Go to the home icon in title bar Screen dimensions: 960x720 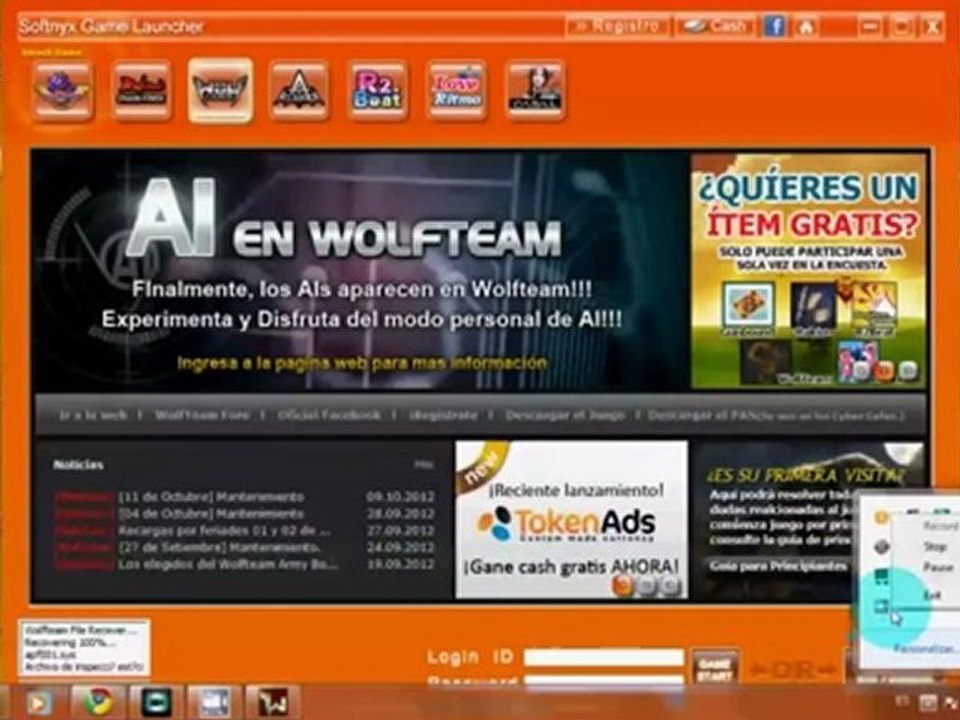pyautogui.click(x=806, y=26)
